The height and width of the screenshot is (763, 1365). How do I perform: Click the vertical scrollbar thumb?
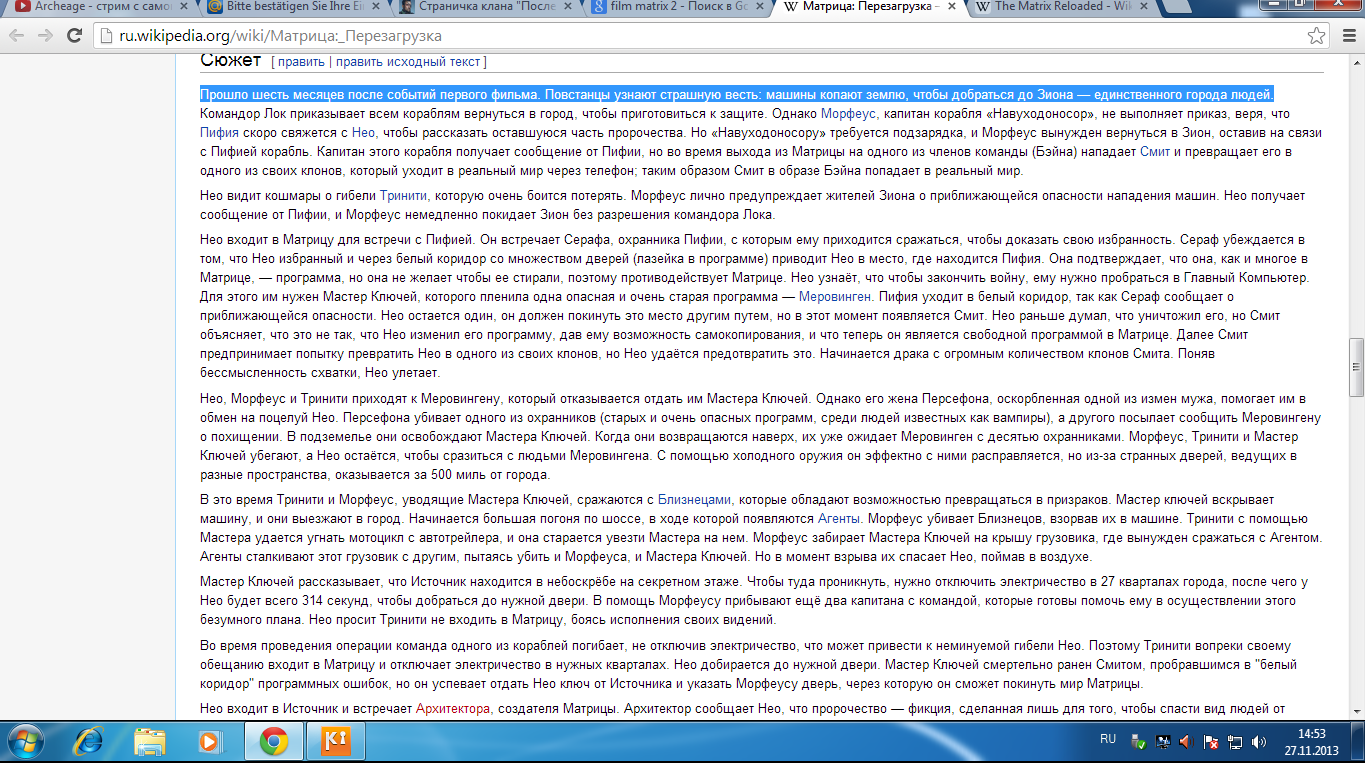[x=1356, y=369]
